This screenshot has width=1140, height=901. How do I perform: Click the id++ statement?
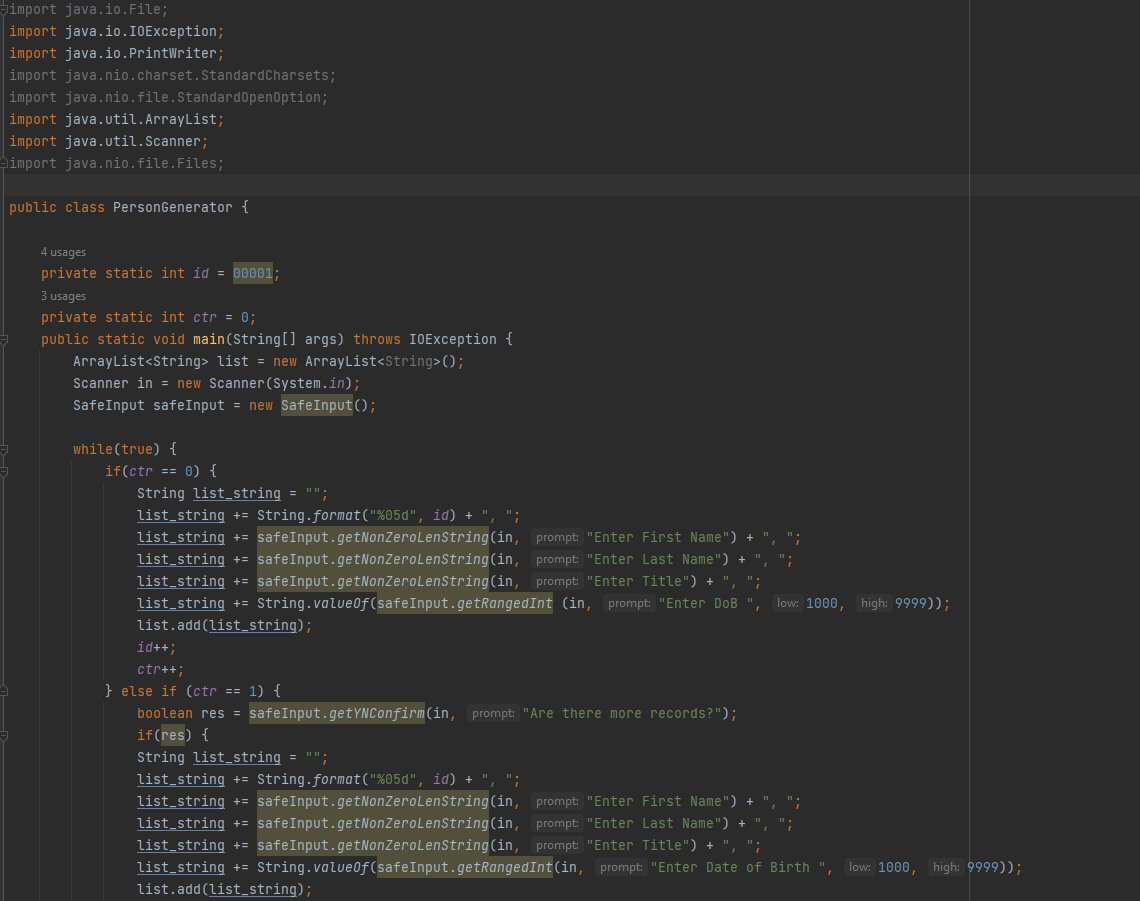tap(156, 647)
